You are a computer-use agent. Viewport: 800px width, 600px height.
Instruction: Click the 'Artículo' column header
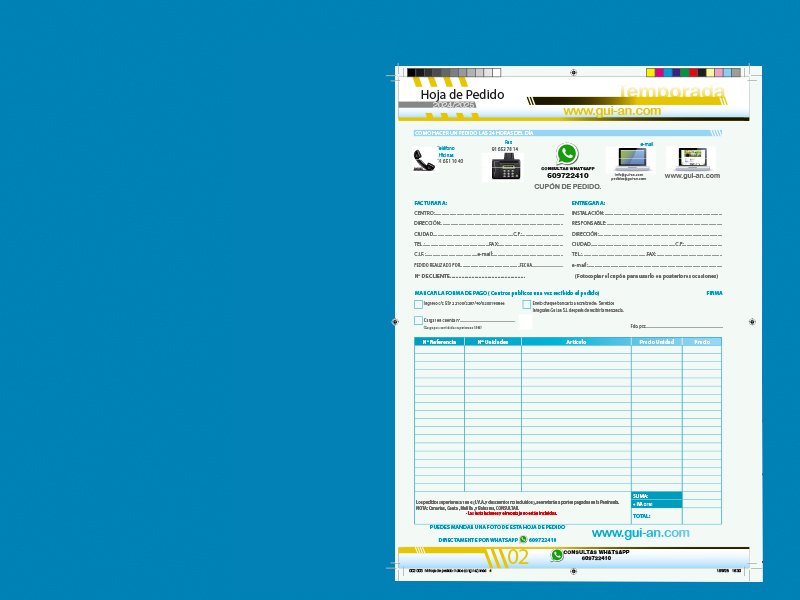(576, 342)
